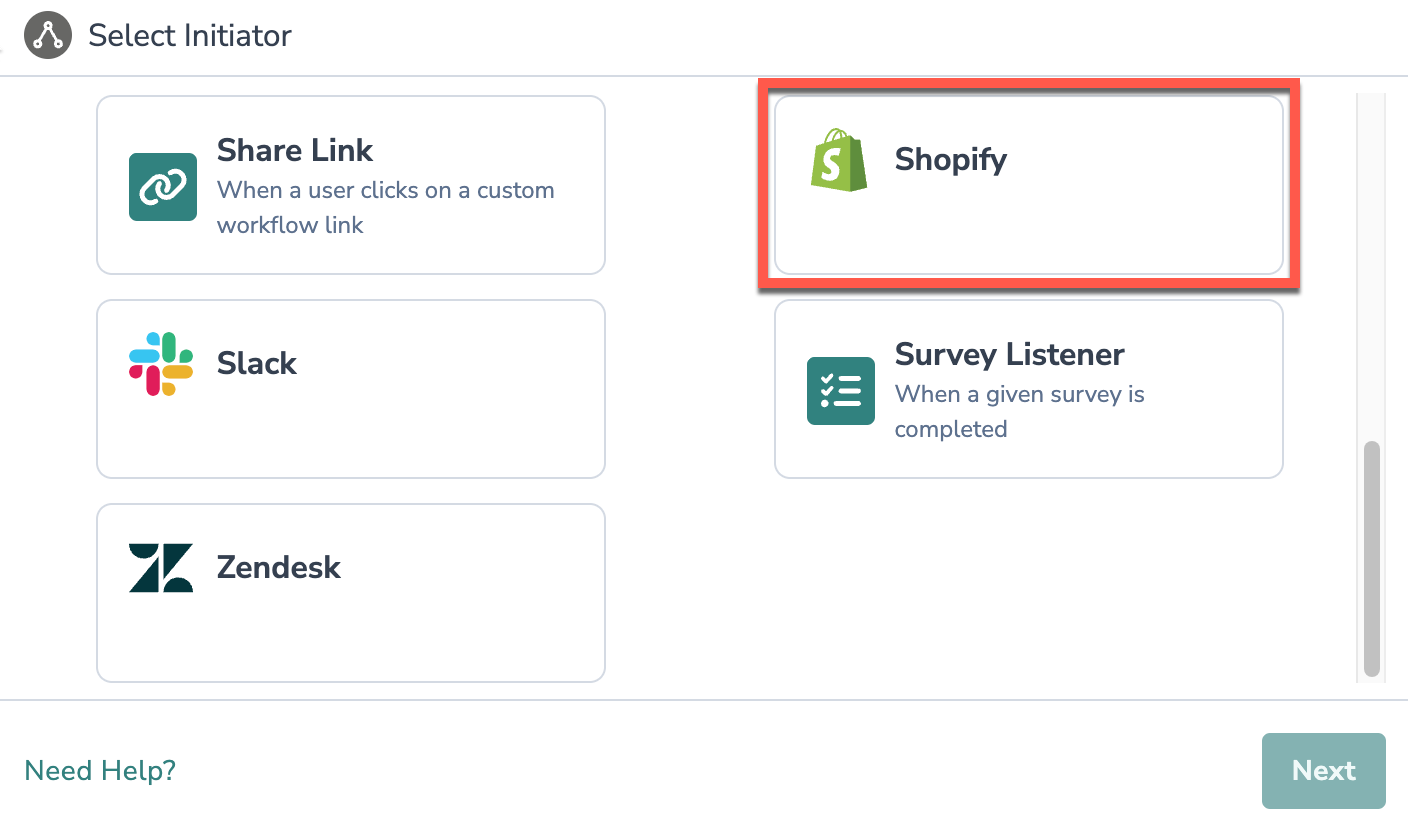Click the Zendesk title text

pos(279,568)
